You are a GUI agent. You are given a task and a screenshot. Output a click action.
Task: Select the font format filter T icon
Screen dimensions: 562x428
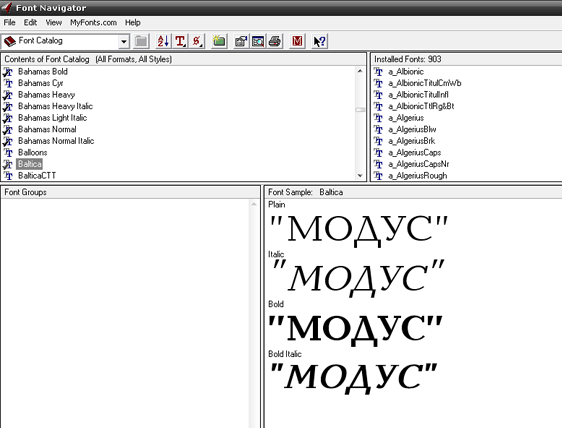[180, 41]
